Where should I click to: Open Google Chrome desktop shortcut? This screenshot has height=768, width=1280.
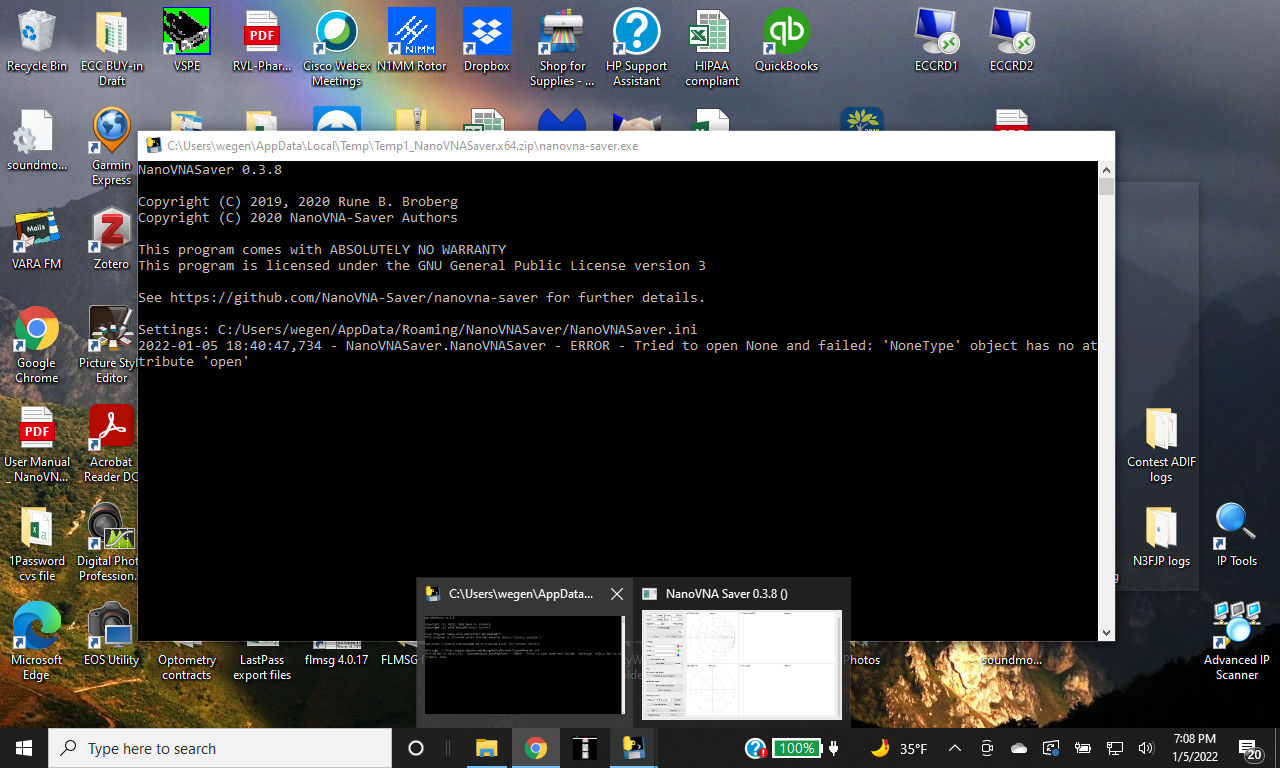(37, 345)
